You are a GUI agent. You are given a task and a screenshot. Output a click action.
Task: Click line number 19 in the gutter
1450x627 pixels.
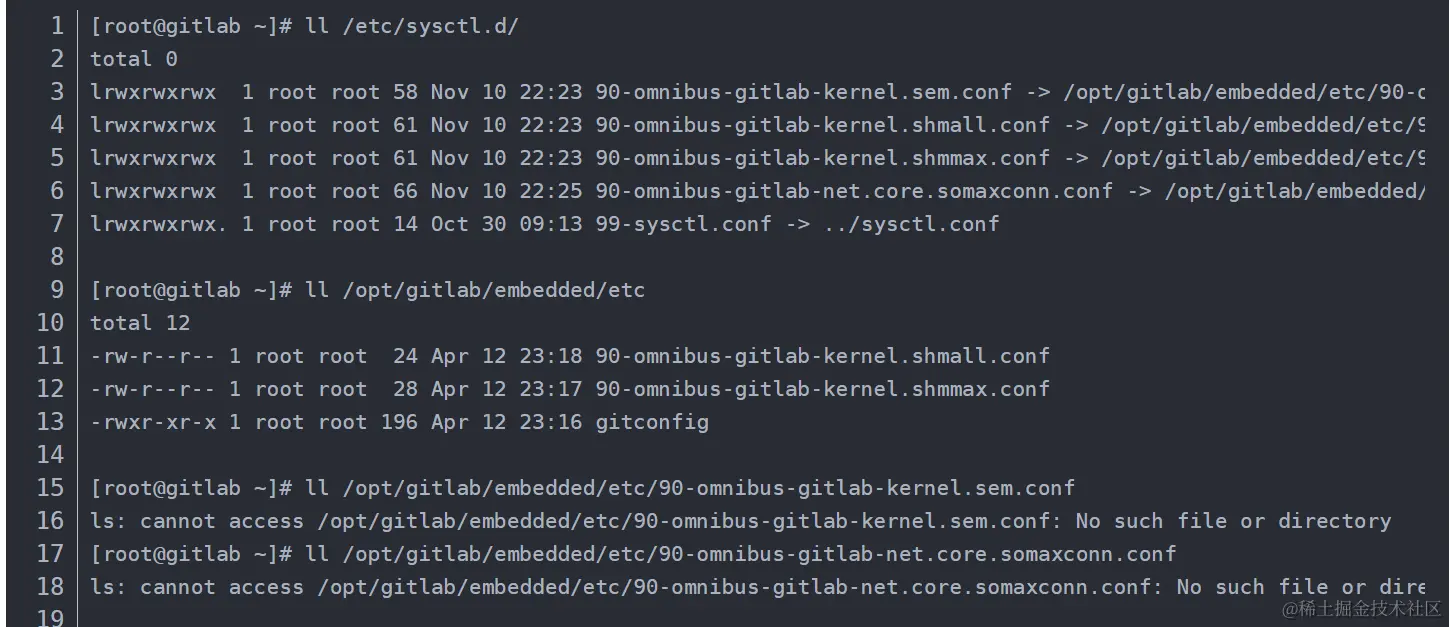pyautogui.click(x=50, y=617)
